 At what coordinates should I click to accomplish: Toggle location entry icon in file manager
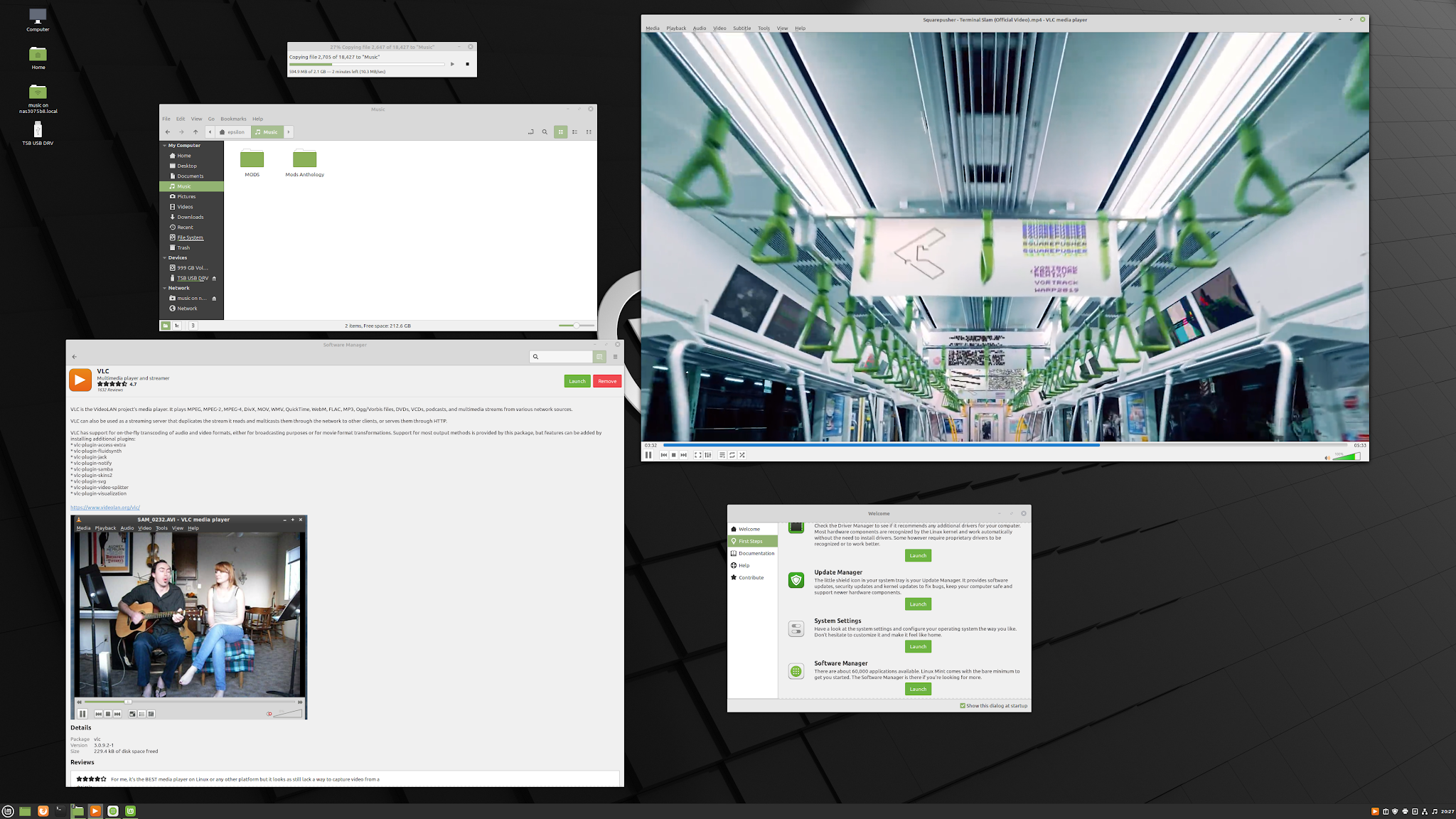click(530, 132)
